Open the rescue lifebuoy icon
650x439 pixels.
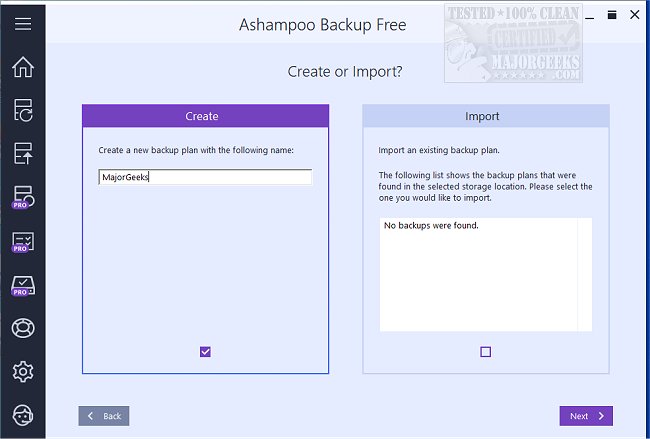tap(23, 328)
